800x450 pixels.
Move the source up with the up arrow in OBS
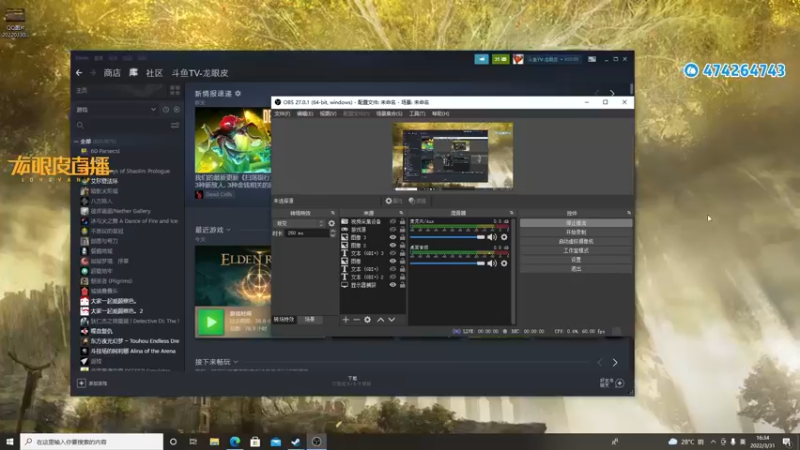tap(381, 319)
